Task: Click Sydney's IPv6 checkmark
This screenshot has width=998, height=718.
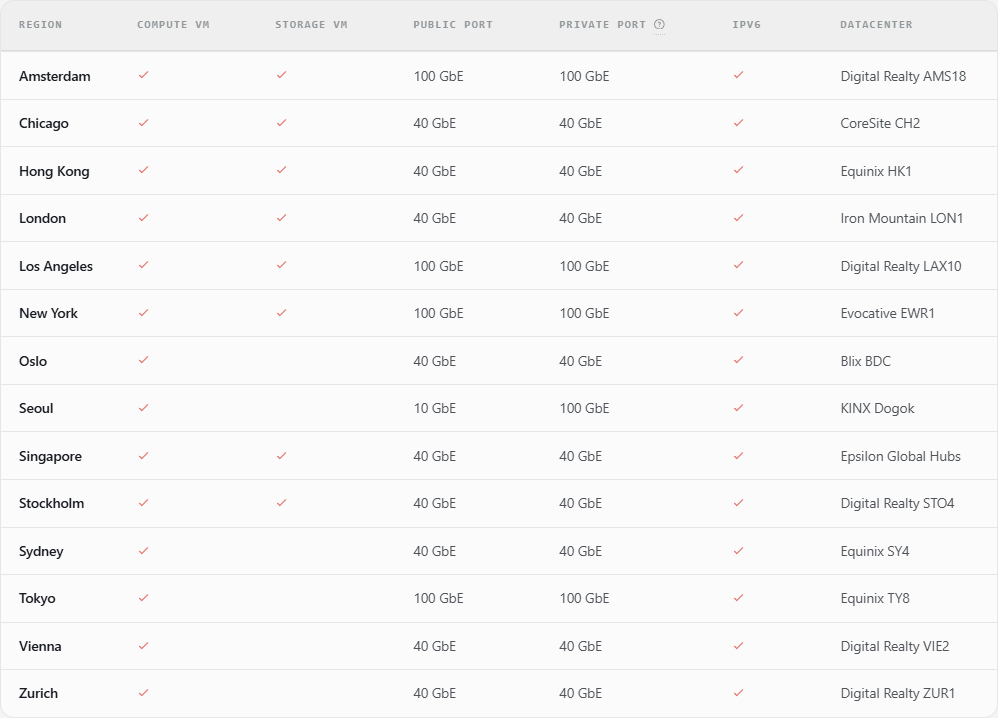Action: tap(738, 551)
